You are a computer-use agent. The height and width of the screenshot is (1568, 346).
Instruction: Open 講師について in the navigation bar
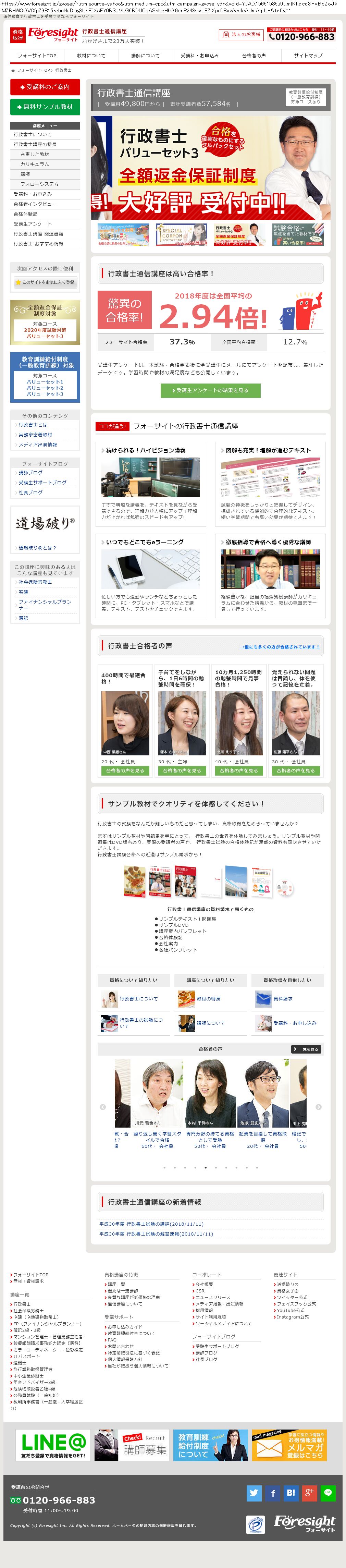pyautogui.click(x=145, y=56)
